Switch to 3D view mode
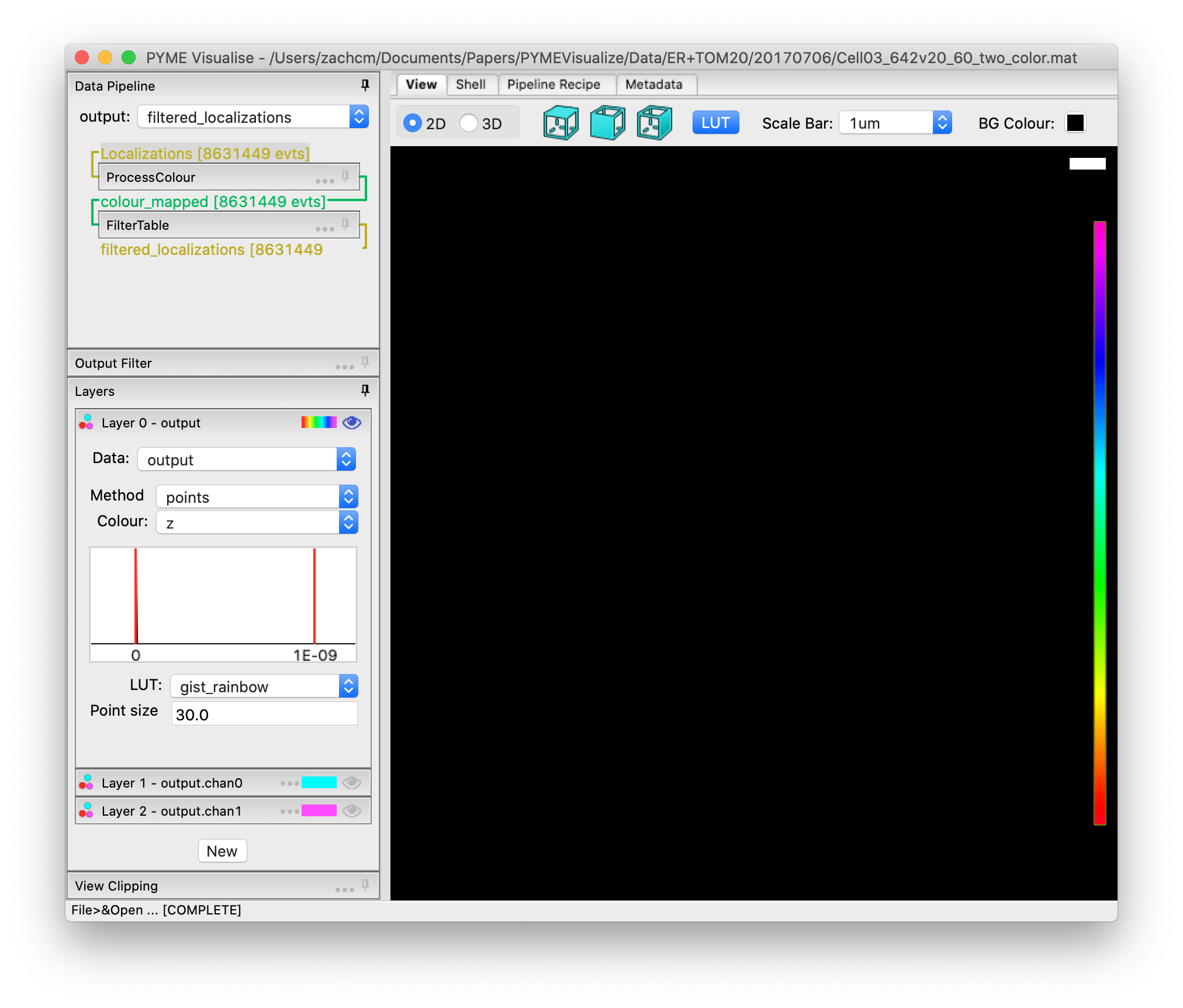Screen dimensions: 1183x1008 point(468,123)
